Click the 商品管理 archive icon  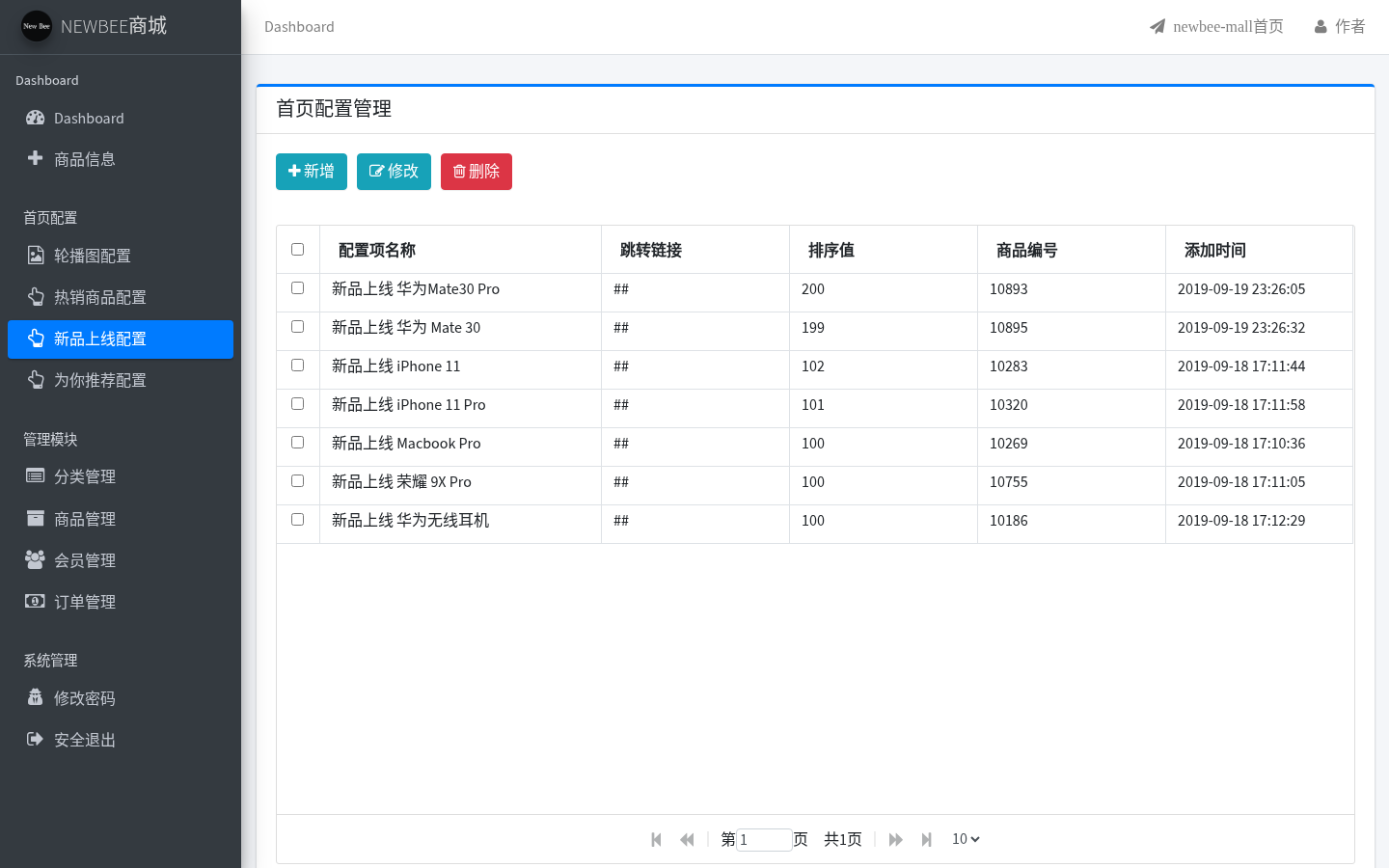(36, 518)
